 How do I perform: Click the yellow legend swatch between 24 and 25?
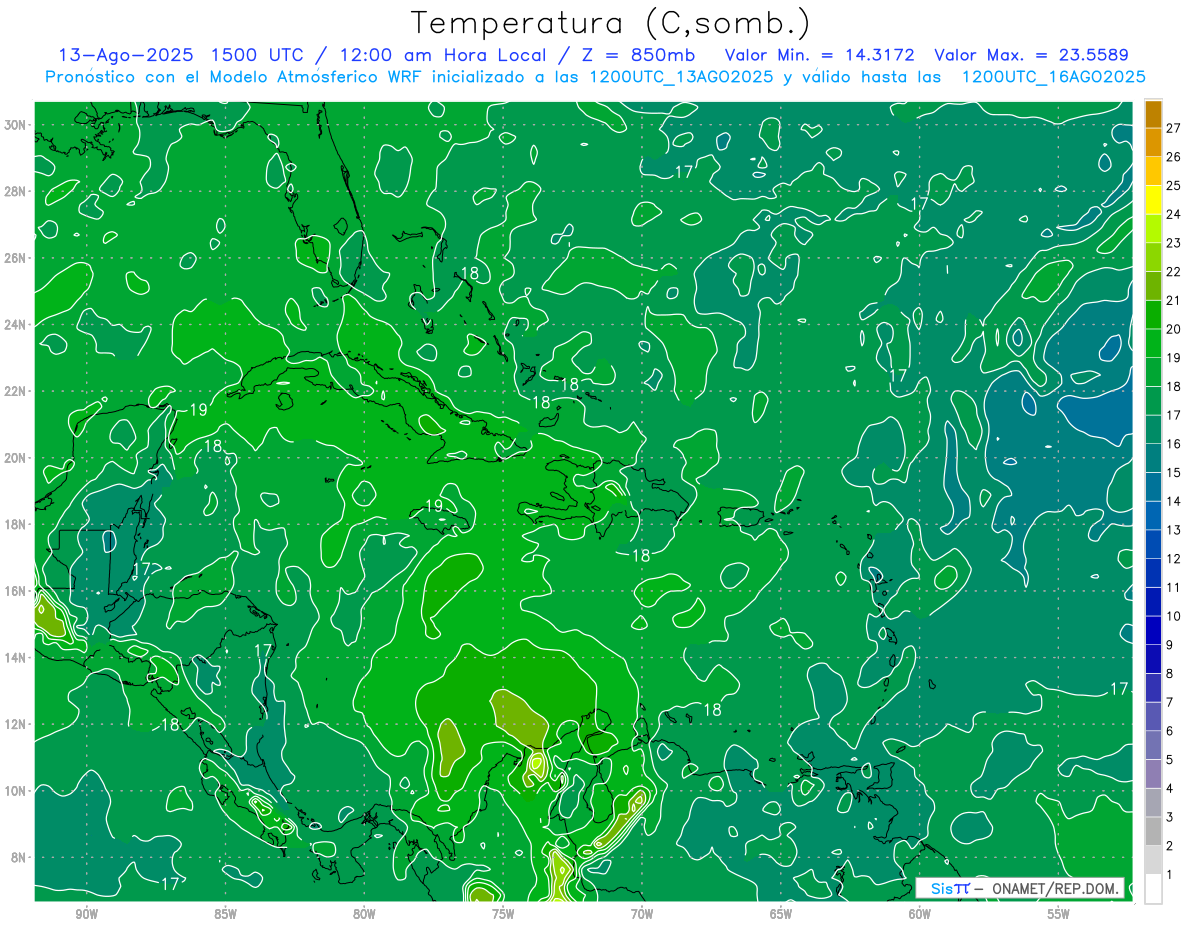point(1154,200)
